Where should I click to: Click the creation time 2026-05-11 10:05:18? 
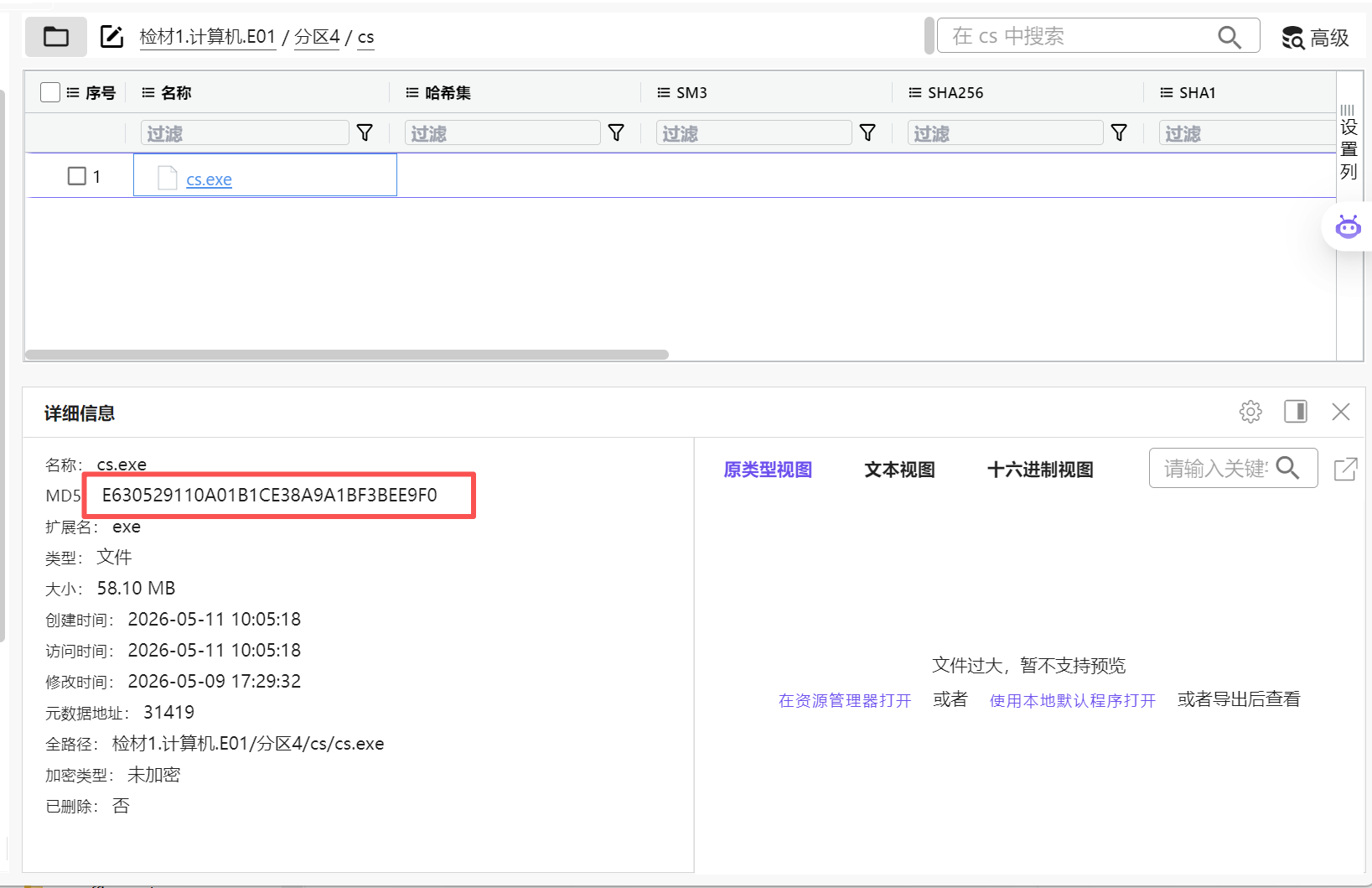point(214,620)
